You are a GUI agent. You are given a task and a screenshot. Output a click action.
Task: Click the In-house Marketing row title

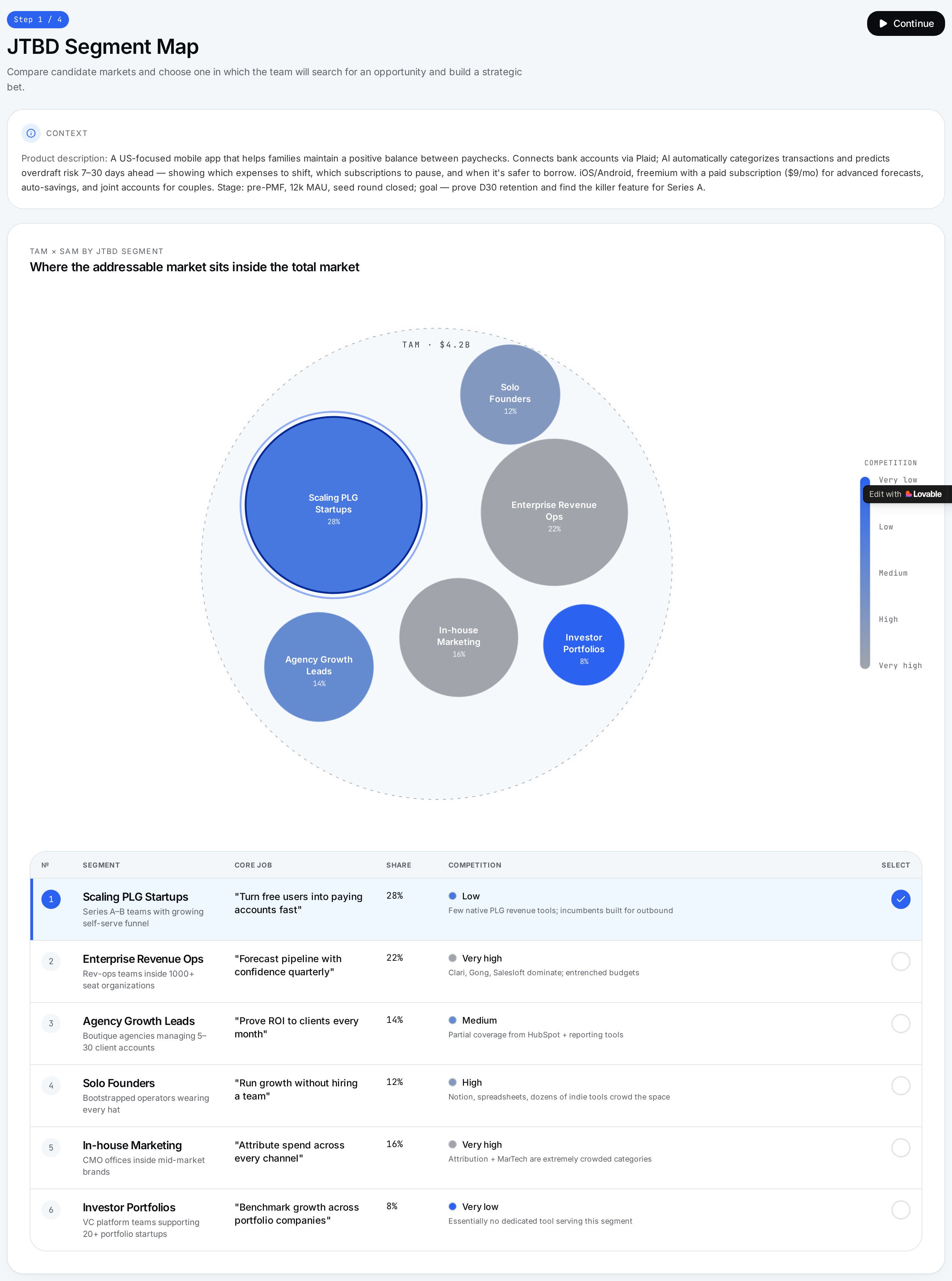[x=132, y=1145]
